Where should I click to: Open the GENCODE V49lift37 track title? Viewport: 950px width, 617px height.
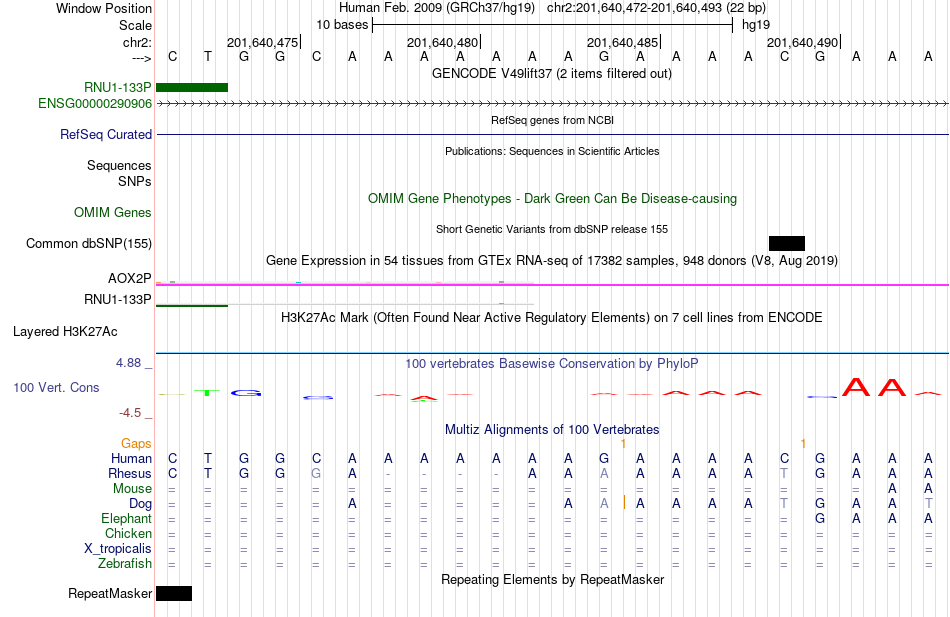[552, 74]
